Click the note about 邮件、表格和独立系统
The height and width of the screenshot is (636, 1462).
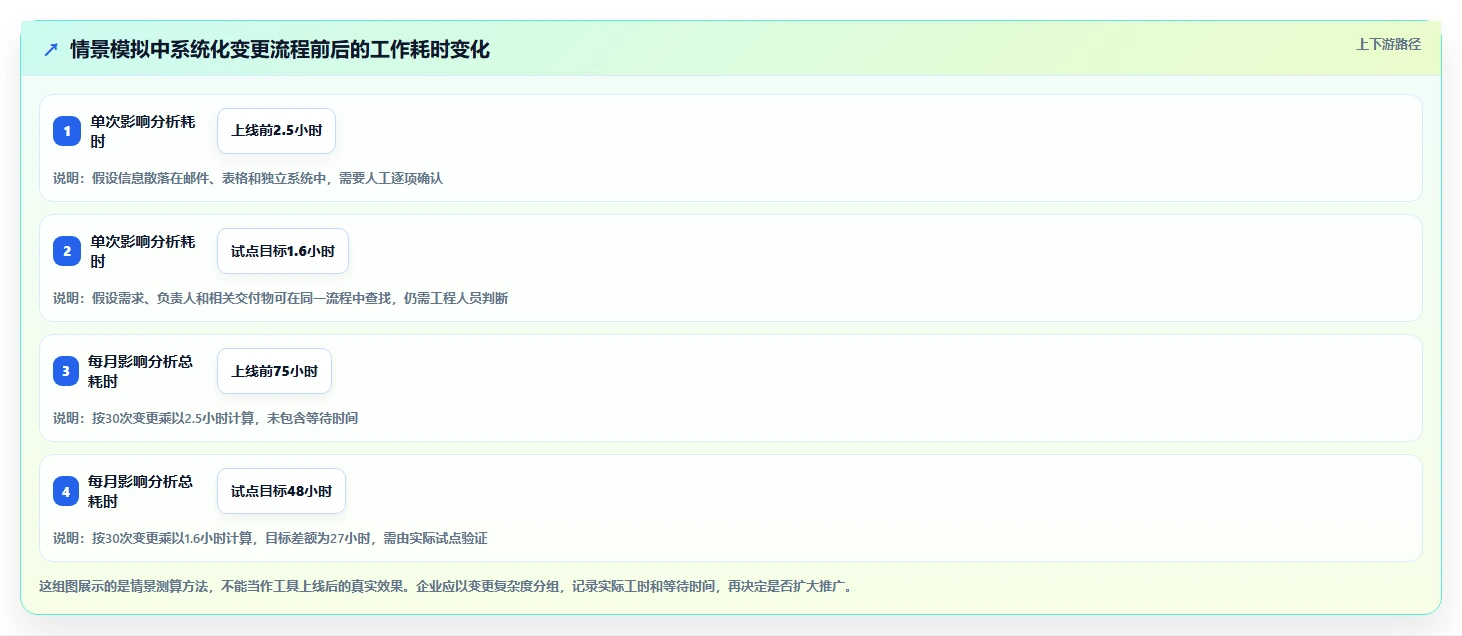click(x=248, y=178)
